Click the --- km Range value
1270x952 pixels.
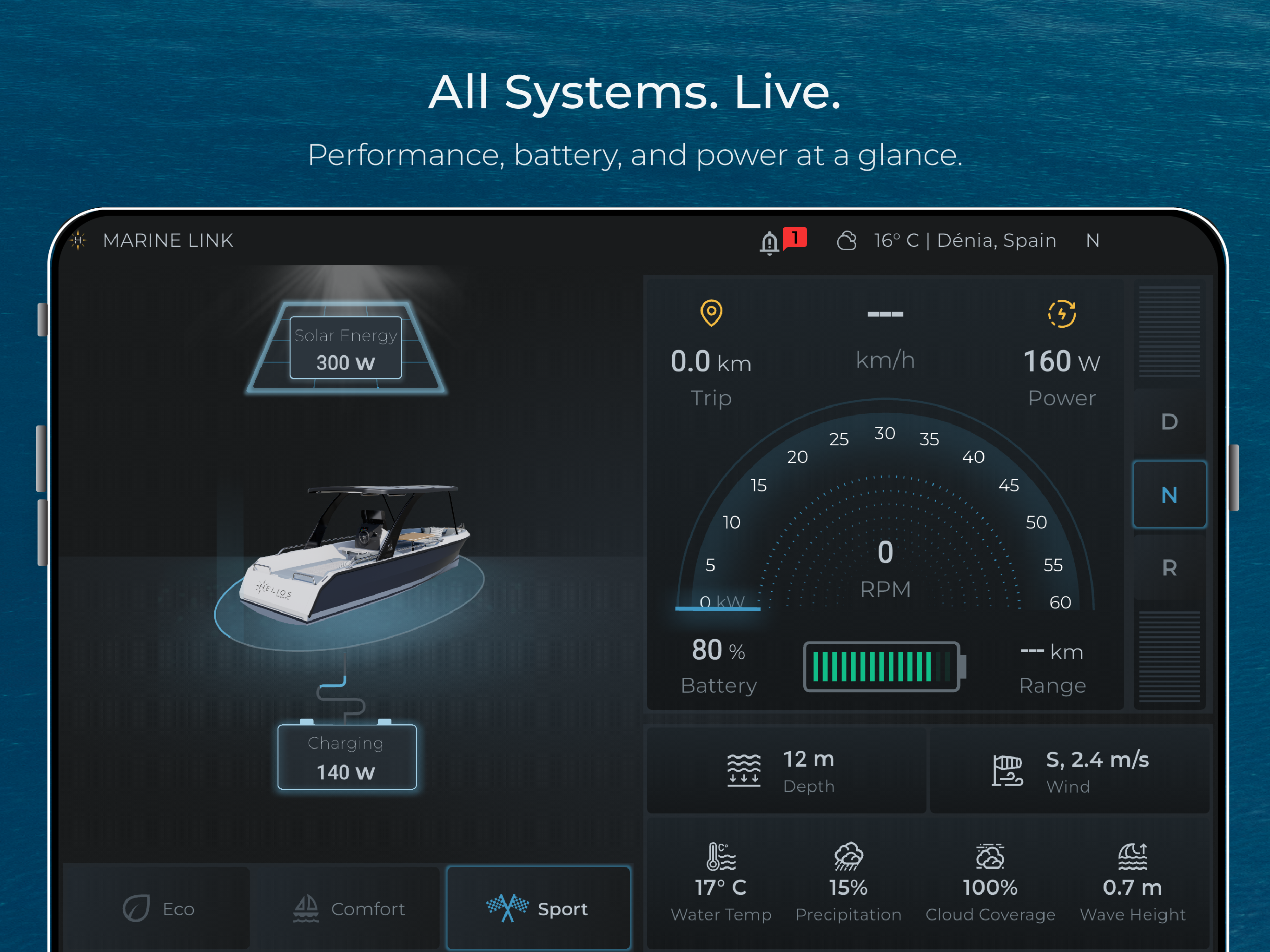pos(1052,652)
